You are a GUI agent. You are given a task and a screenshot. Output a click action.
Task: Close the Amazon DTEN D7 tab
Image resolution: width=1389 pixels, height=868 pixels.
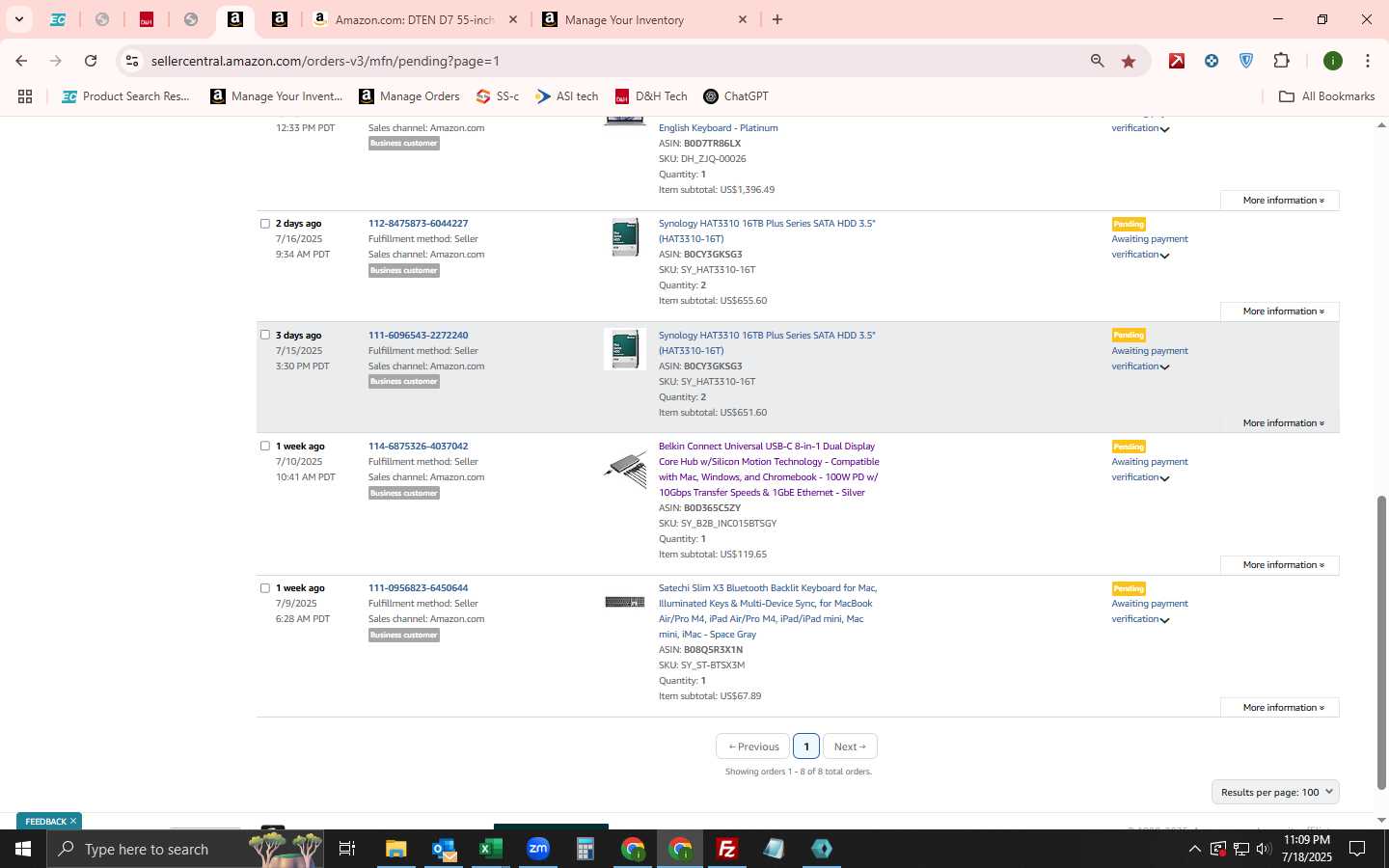pyautogui.click(x=513, y=19)
